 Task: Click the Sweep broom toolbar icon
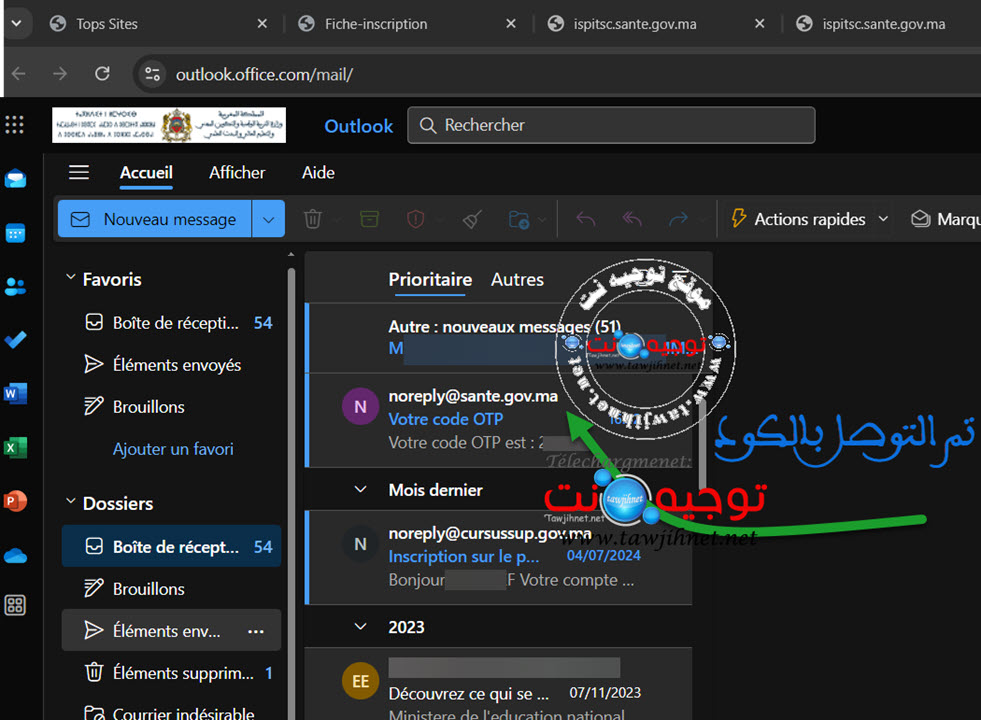(x=472, y=219)
